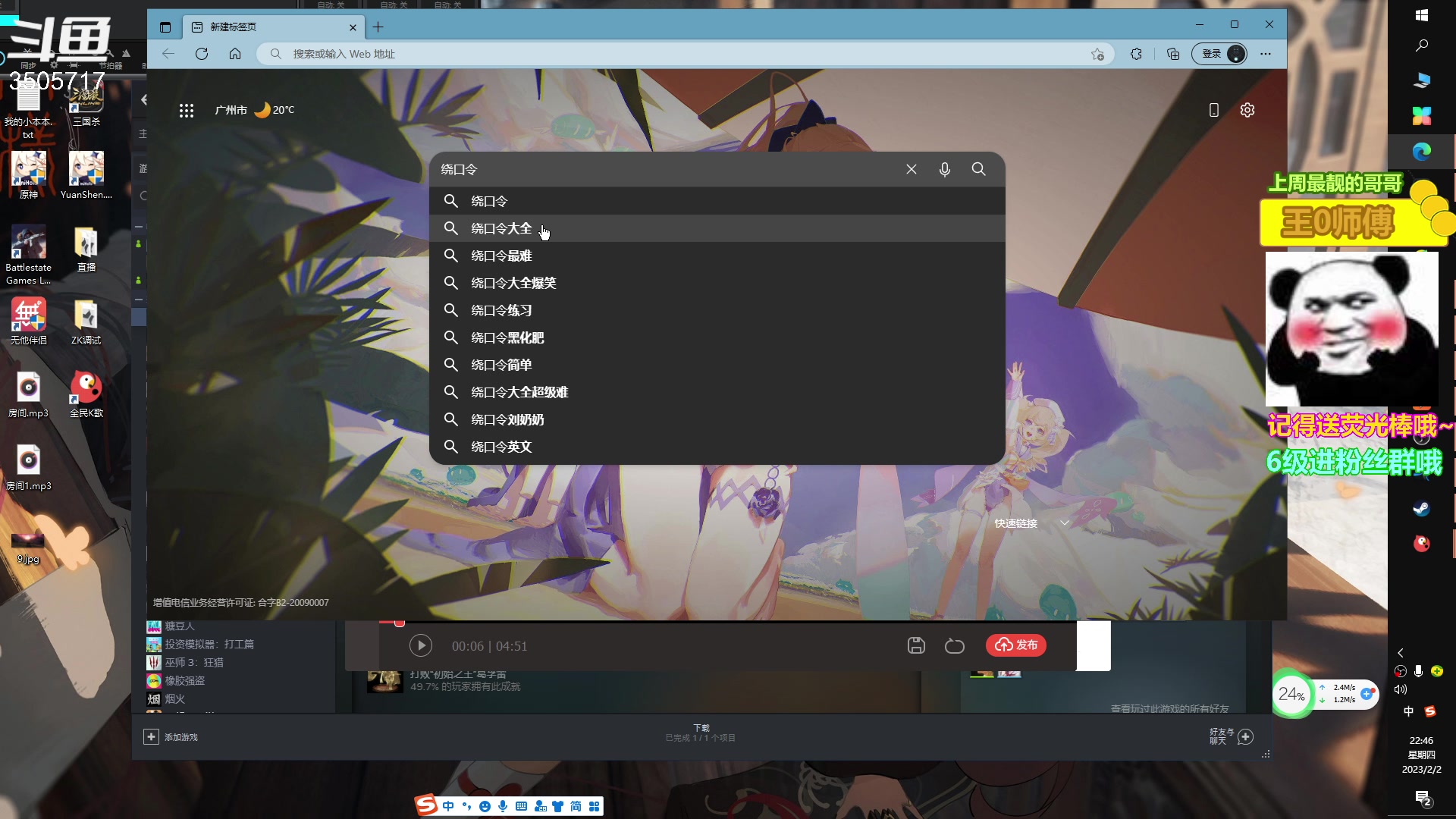The width and height of the screenshot is (1456, 819).
Task: Open browser settings and more menu
Action: click(1266, 54)
